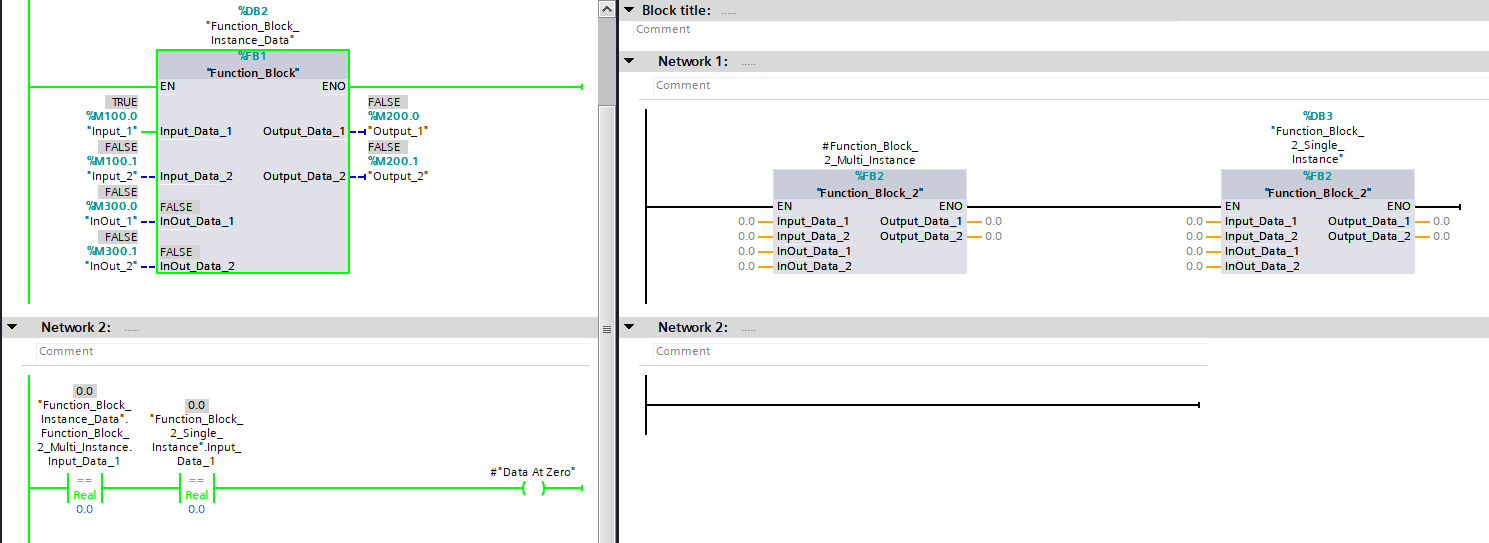Select the Multi_Instance equal-Real comparator contact

pyautogui.click(x=85, y=489)
